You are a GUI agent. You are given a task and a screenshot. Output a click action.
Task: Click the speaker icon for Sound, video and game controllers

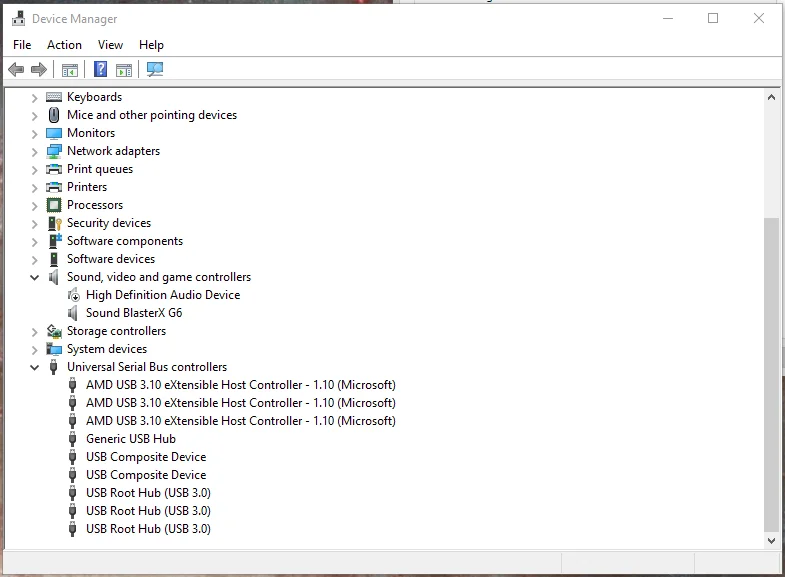[53, 277]
